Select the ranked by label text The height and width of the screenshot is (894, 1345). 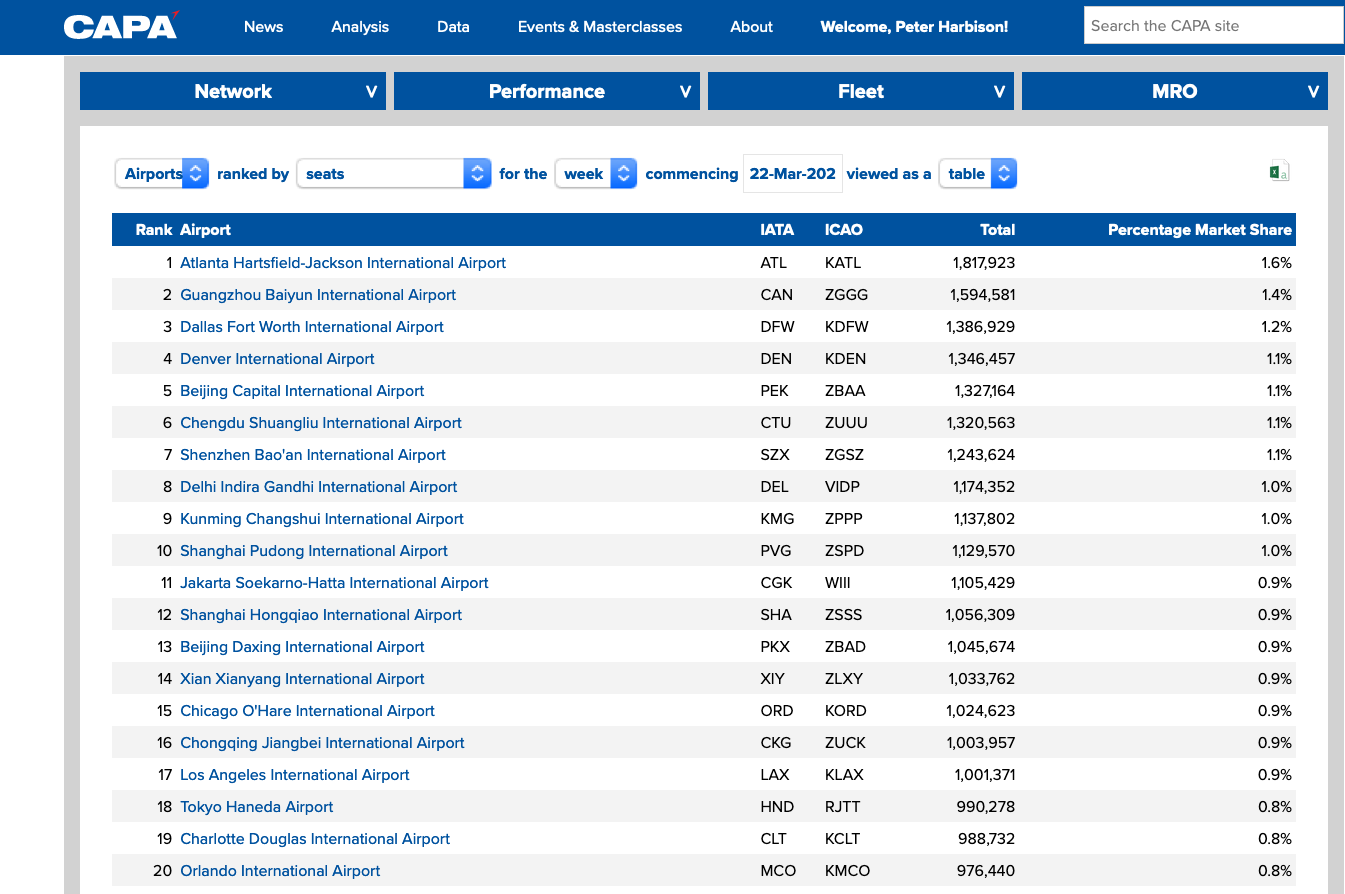tap(253, 174)
